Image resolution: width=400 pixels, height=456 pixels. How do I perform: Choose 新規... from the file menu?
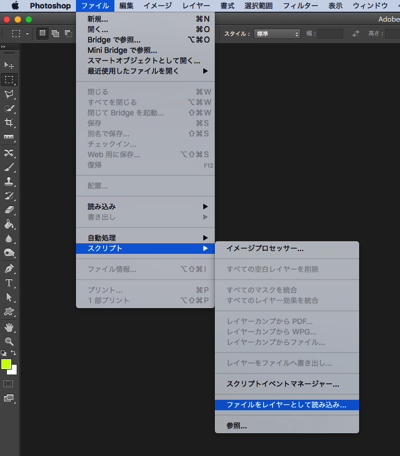pos(145,19)
